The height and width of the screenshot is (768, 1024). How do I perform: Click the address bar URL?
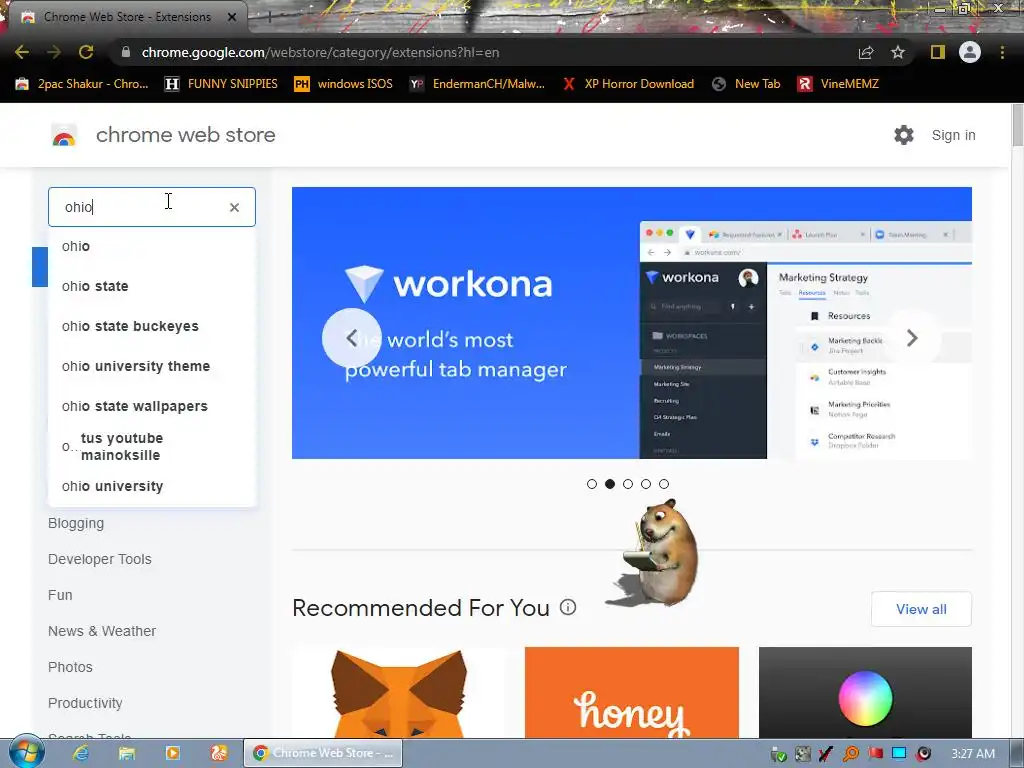(x=320, y=52)
